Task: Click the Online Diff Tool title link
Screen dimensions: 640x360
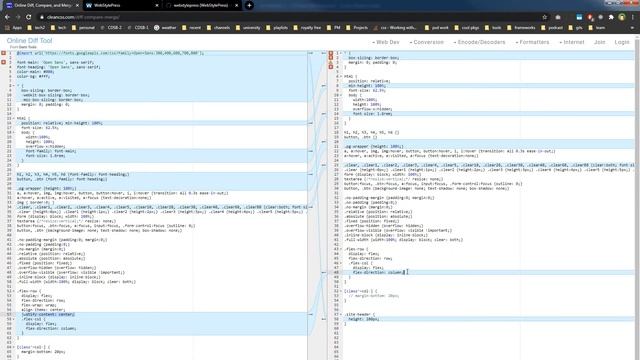Action: 29,40
